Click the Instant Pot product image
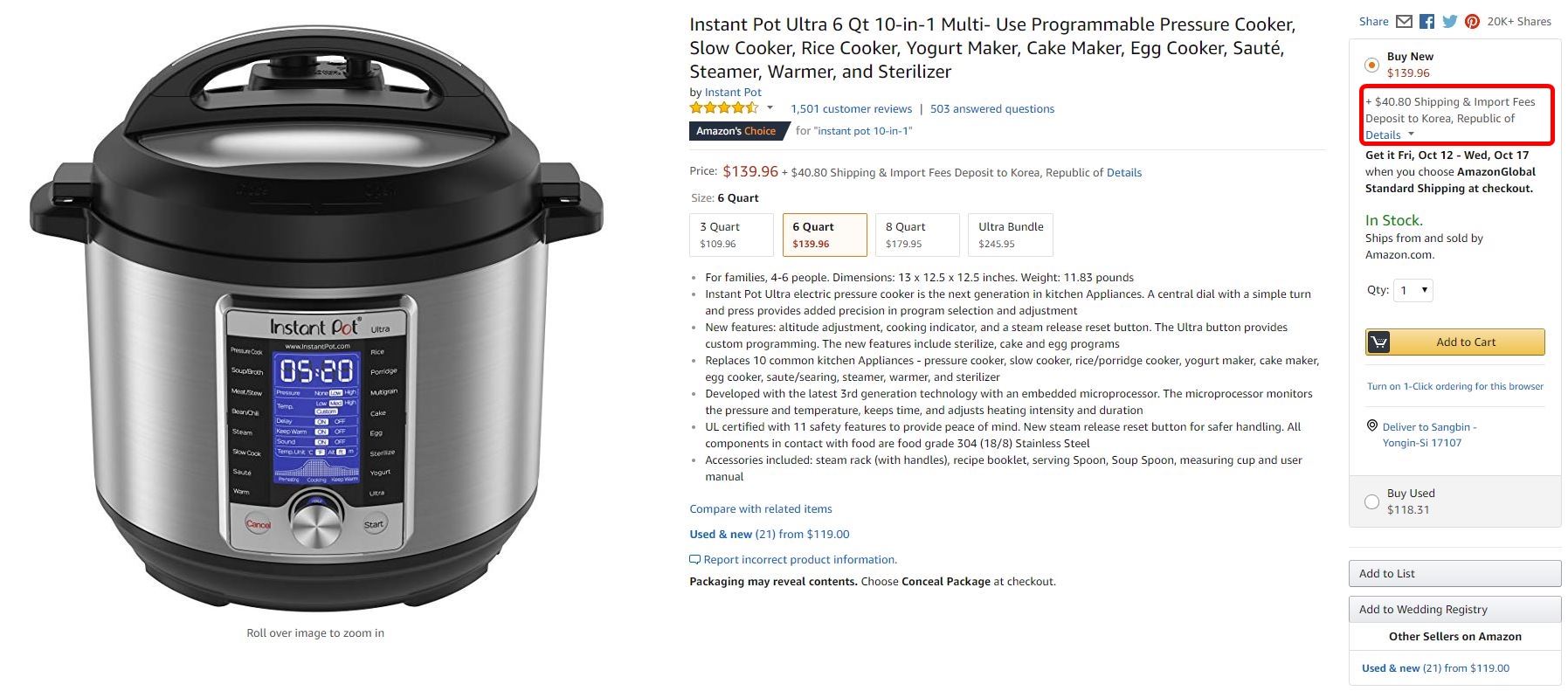The image size is (1568, 691). (x=315, y=319)
